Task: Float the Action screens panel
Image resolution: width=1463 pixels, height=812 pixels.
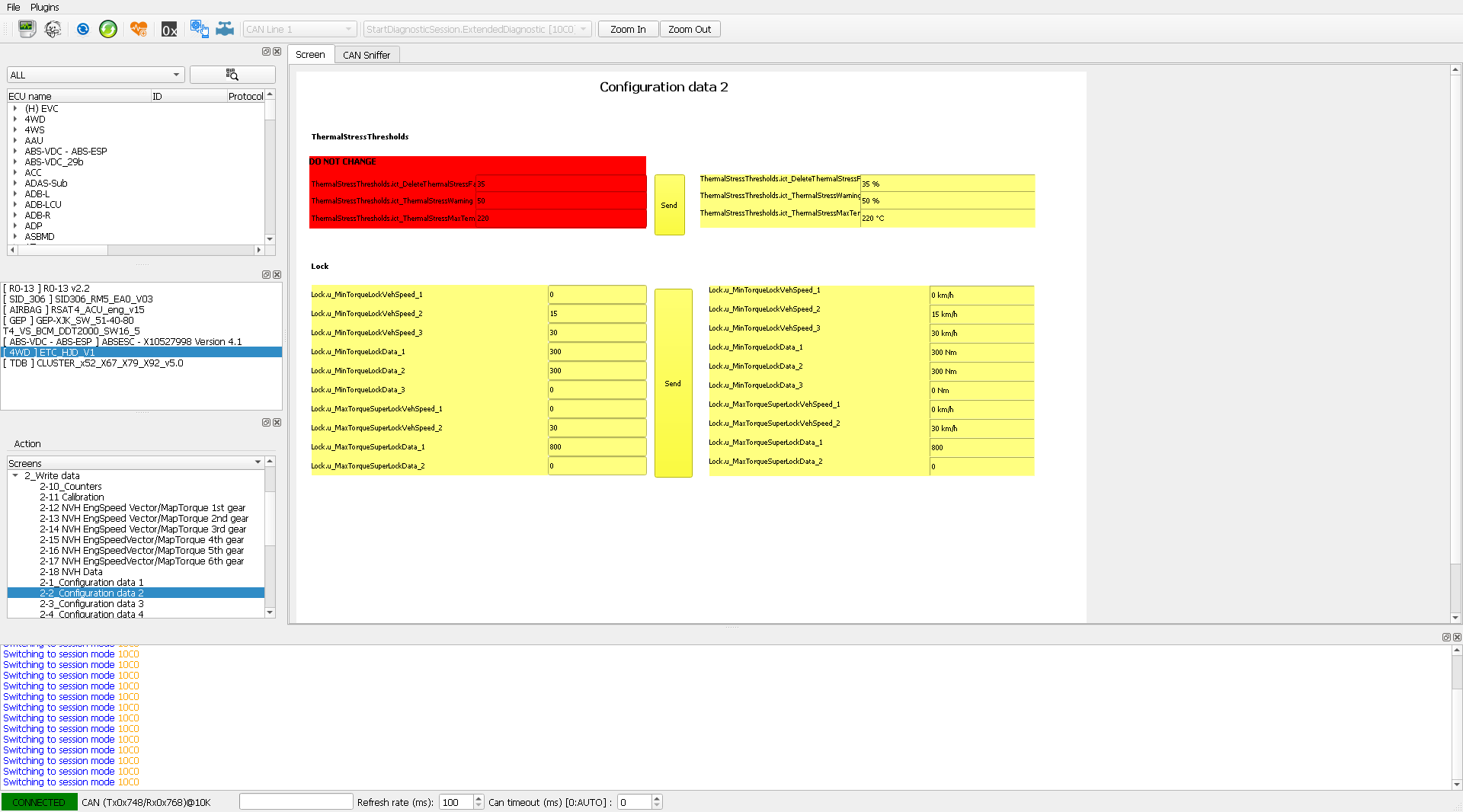Action: [266, 423]
